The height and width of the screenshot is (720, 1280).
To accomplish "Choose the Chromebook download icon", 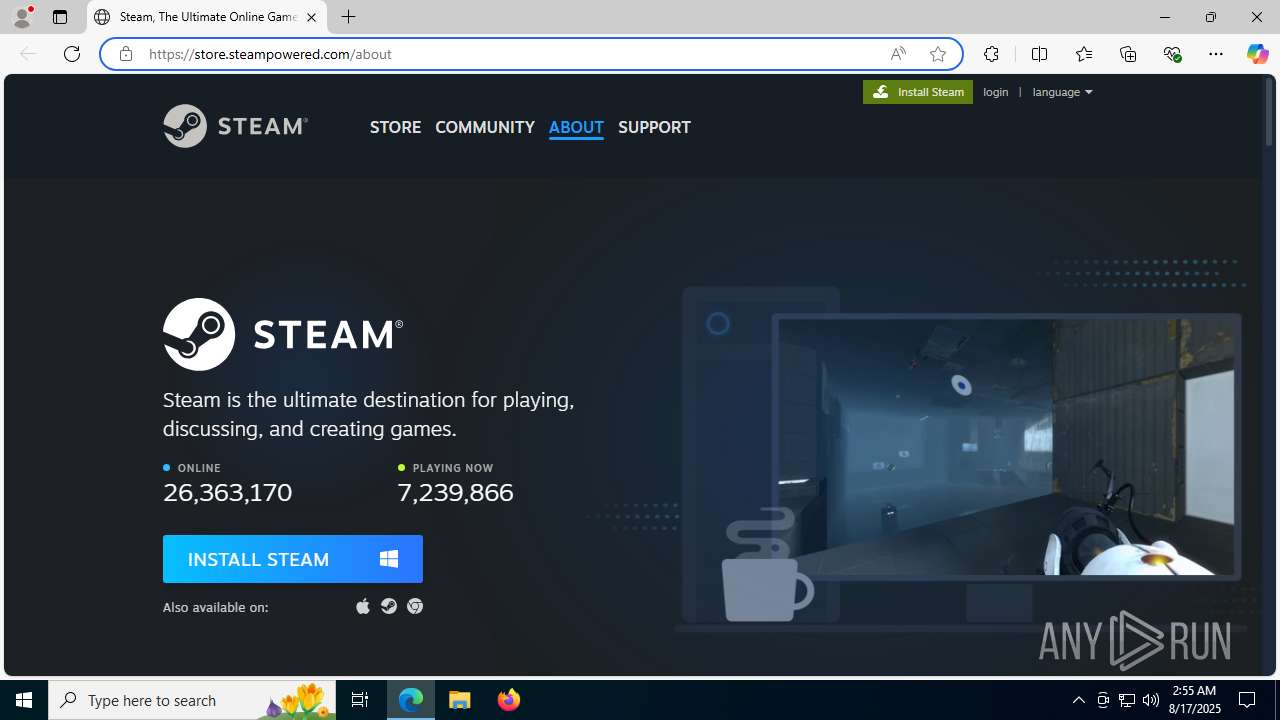I will [415, 606].
